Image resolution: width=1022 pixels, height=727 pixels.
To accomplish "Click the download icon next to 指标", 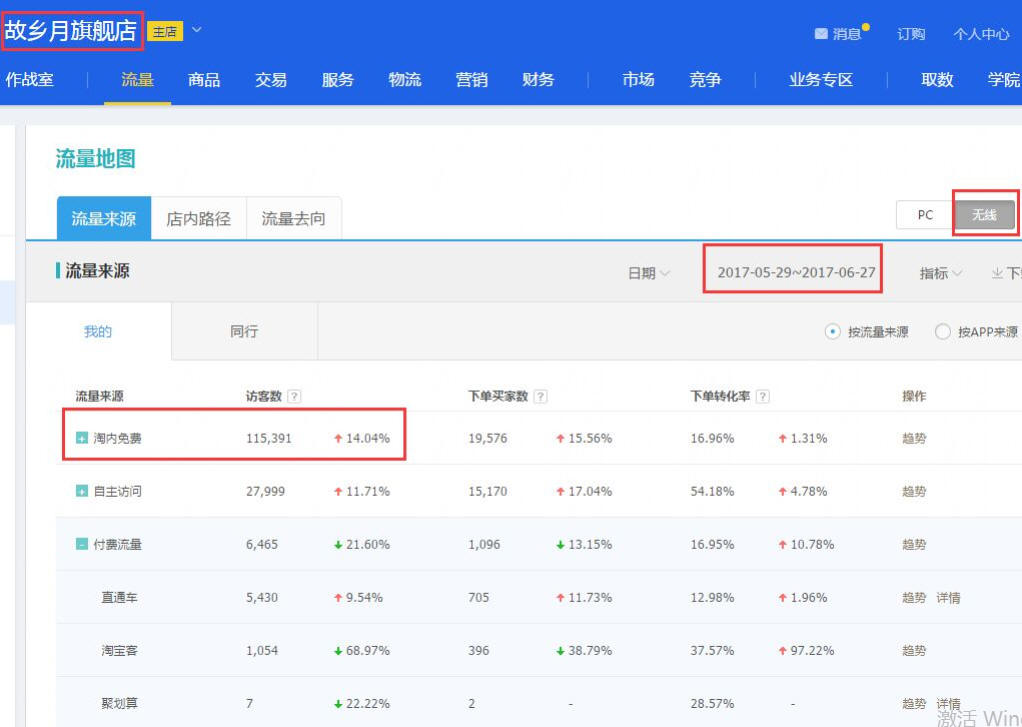I will click(x=997, y=273).
